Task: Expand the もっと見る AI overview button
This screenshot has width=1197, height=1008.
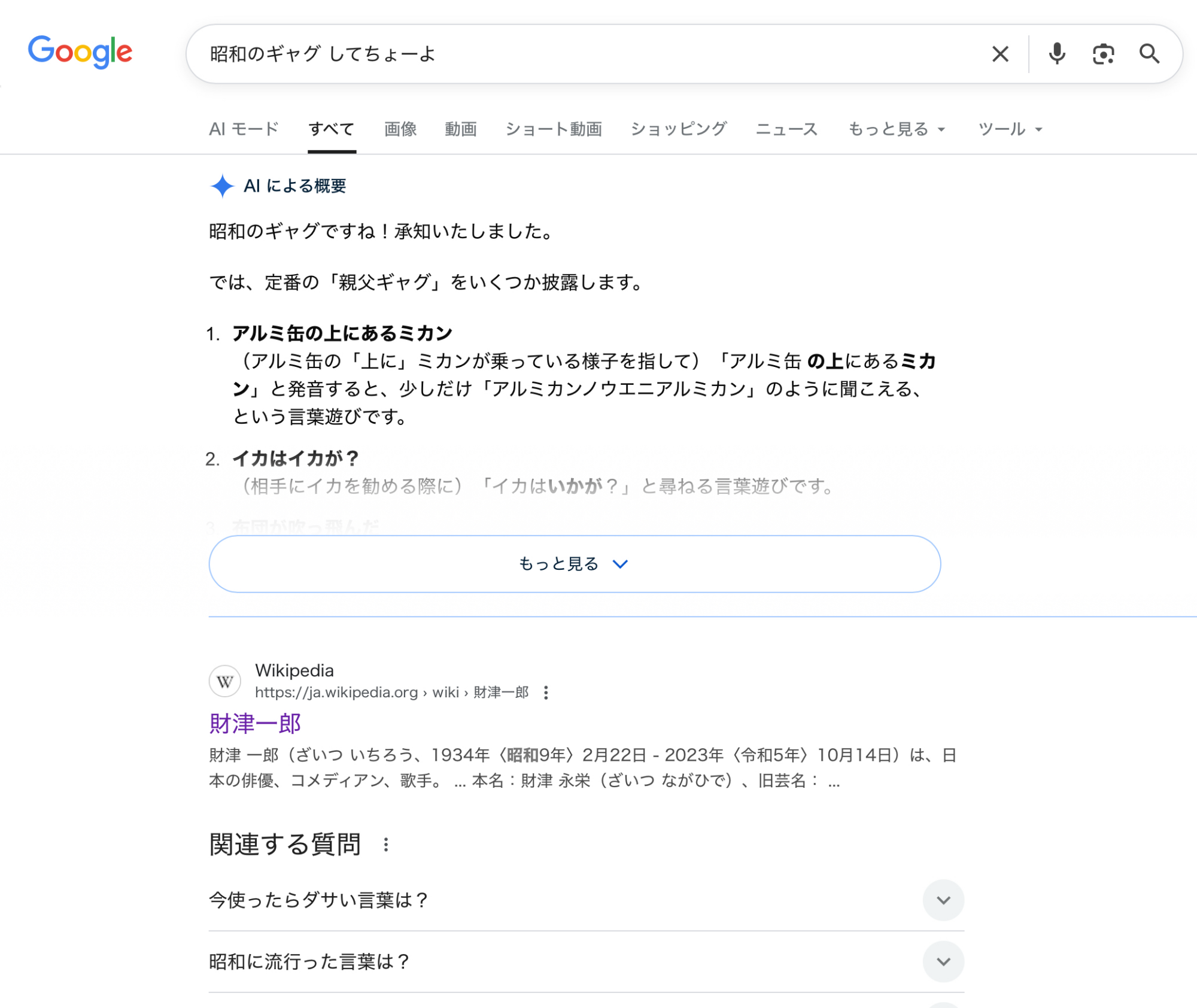Action: [x=574, y=564]
